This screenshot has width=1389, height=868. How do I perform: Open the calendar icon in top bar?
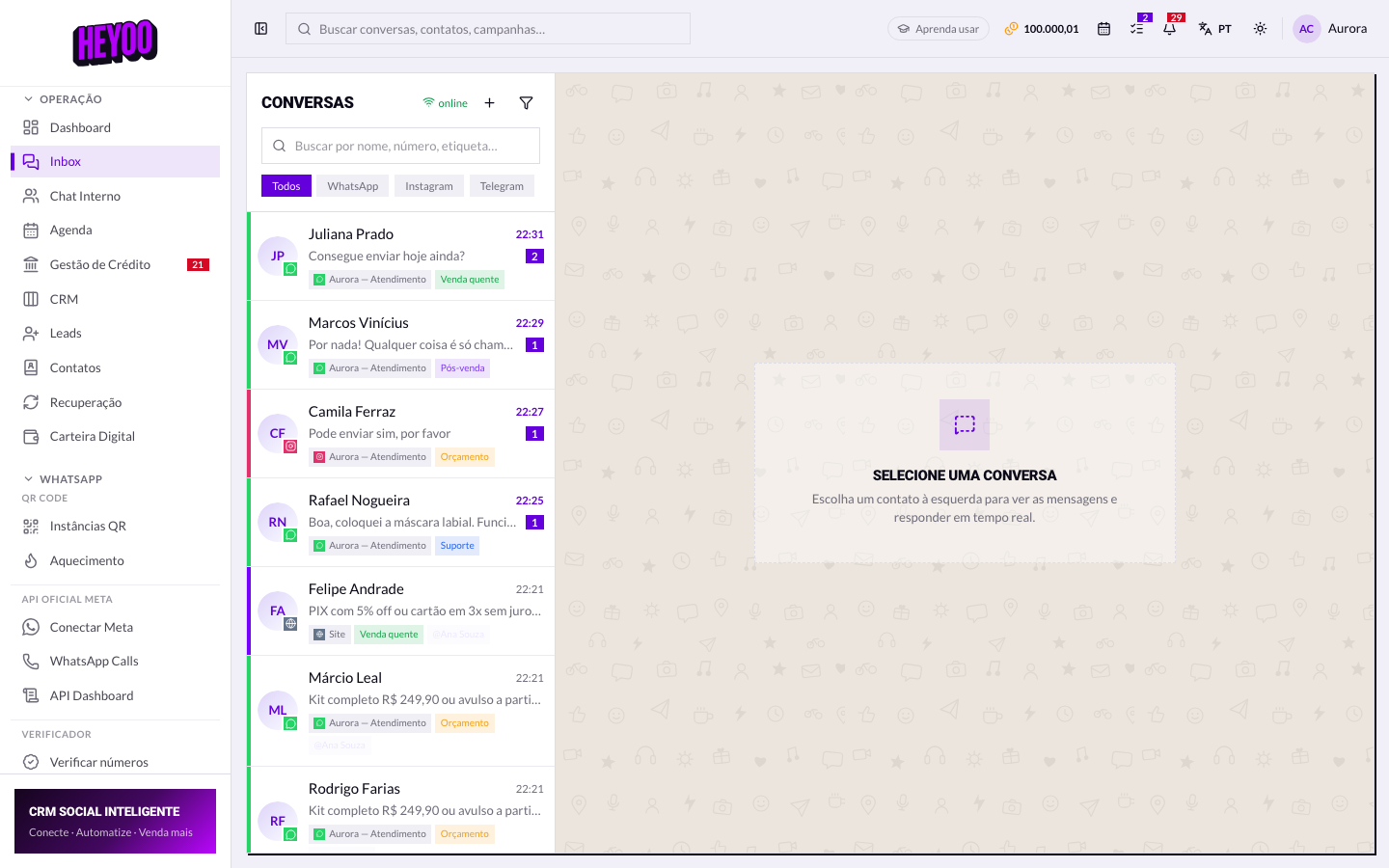(1103, 29)
